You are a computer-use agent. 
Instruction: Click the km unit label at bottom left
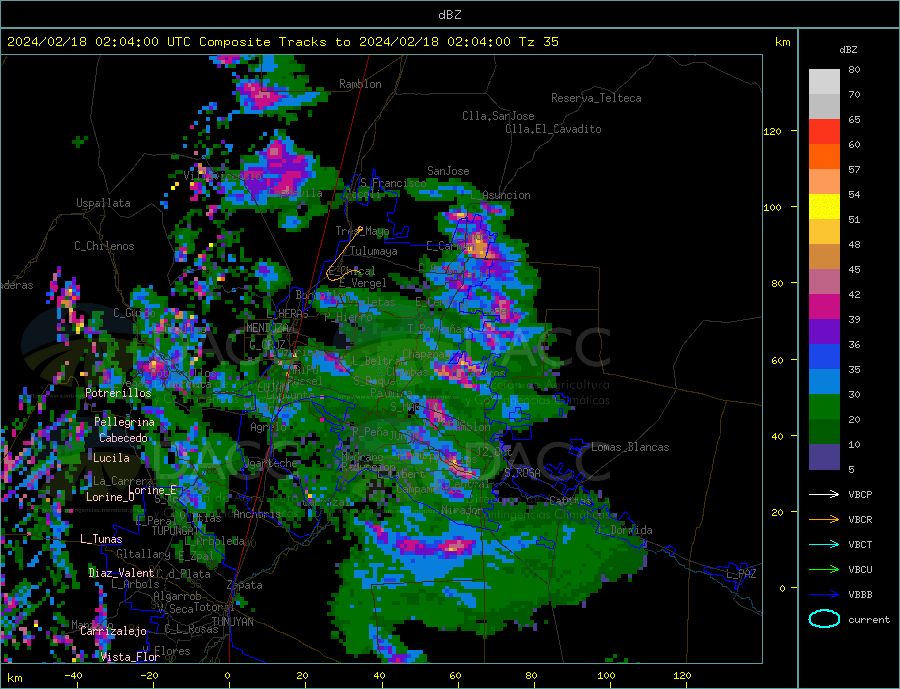click(x=15, y=678)
